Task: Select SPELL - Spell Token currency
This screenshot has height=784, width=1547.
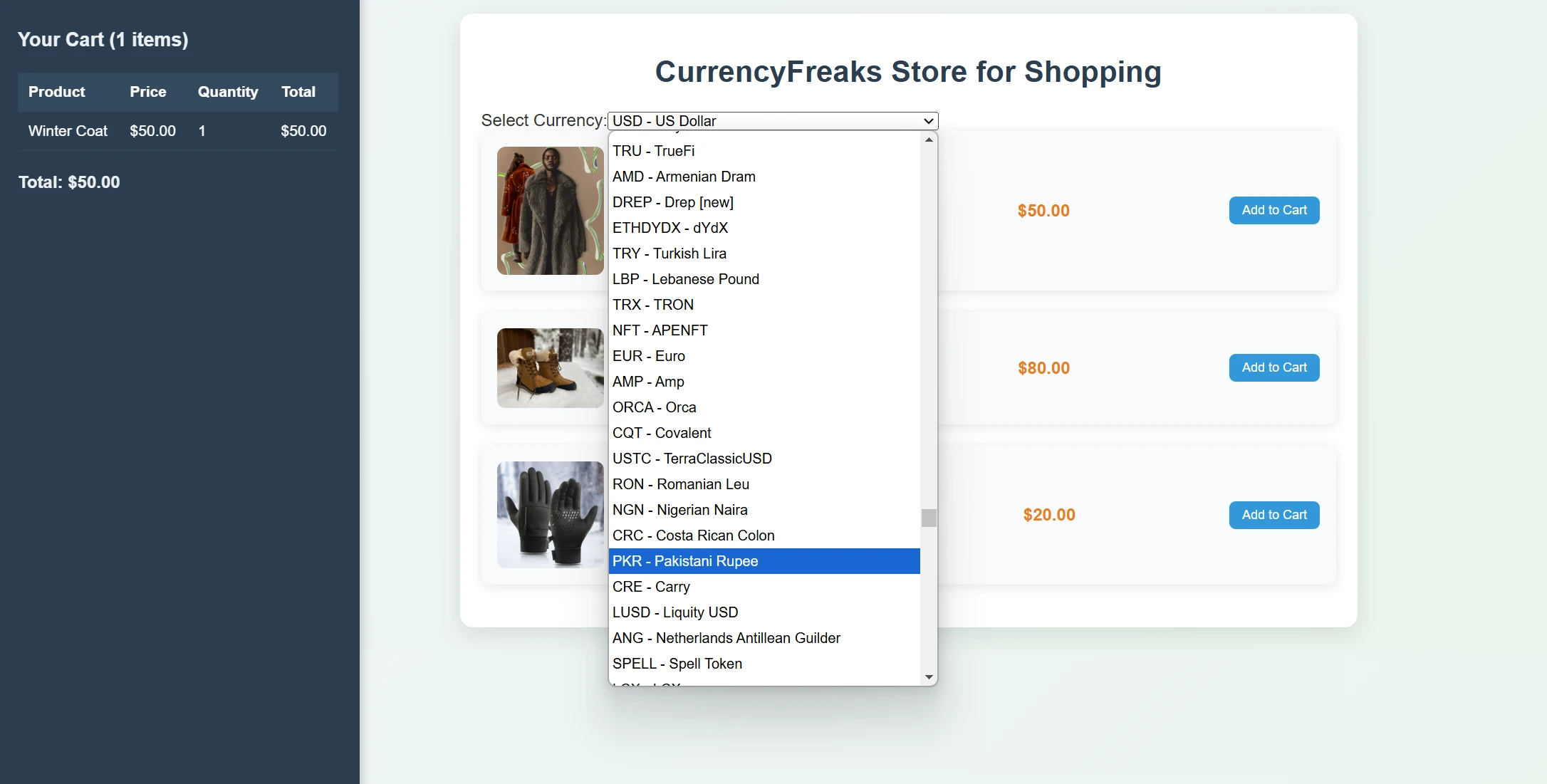Action: (x=677, y=664)
